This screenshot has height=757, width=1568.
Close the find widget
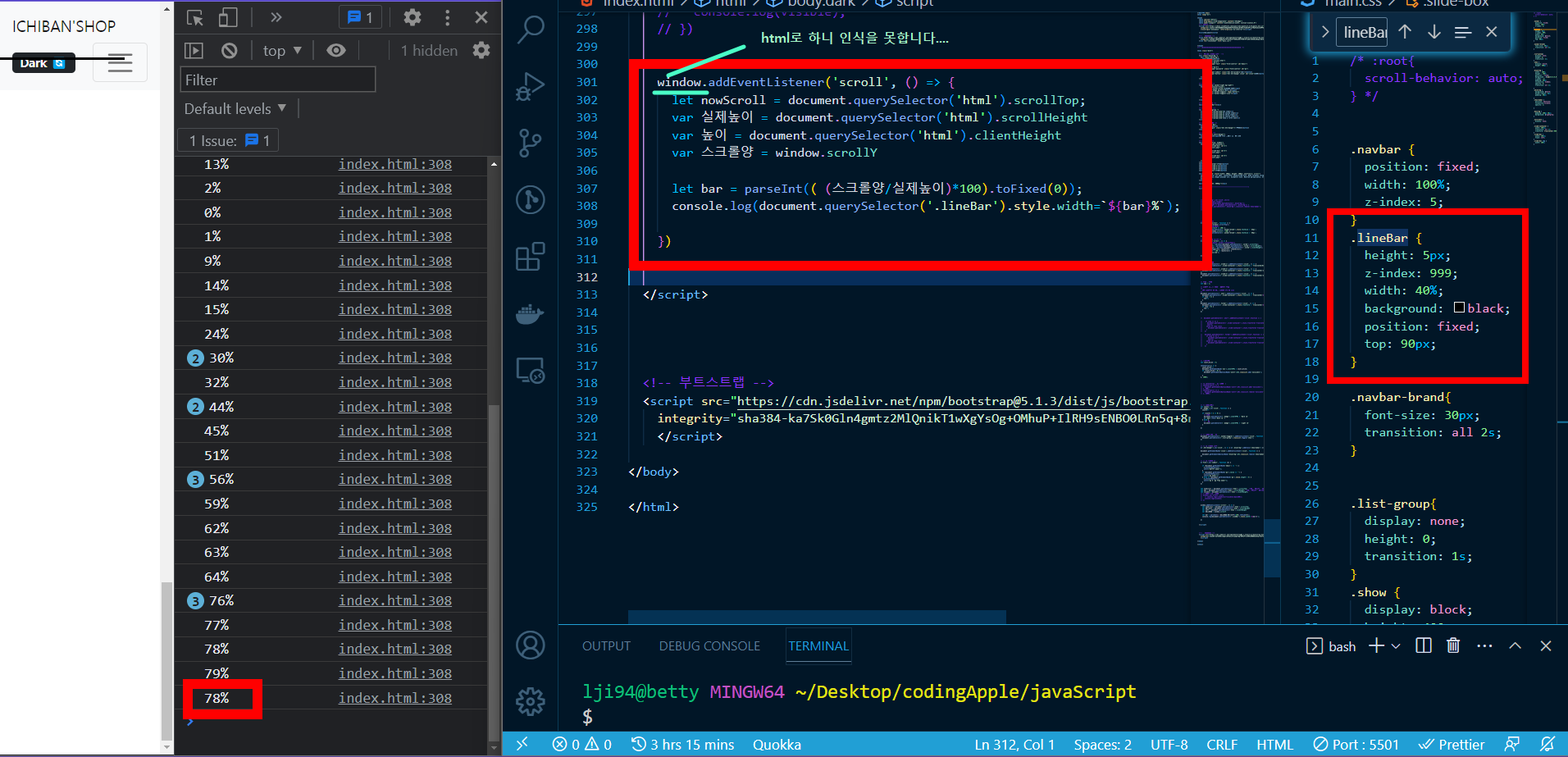(1492, 32)
